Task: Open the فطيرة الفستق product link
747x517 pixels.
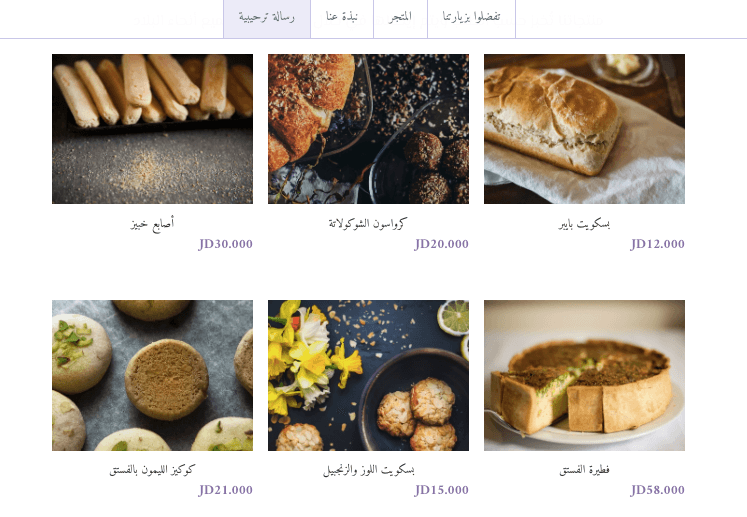Action: (x=584, y=470)
